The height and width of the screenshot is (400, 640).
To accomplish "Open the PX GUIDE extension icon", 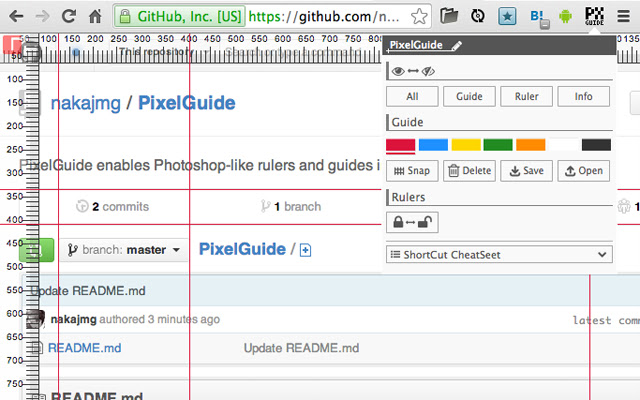I will point(594,16).
